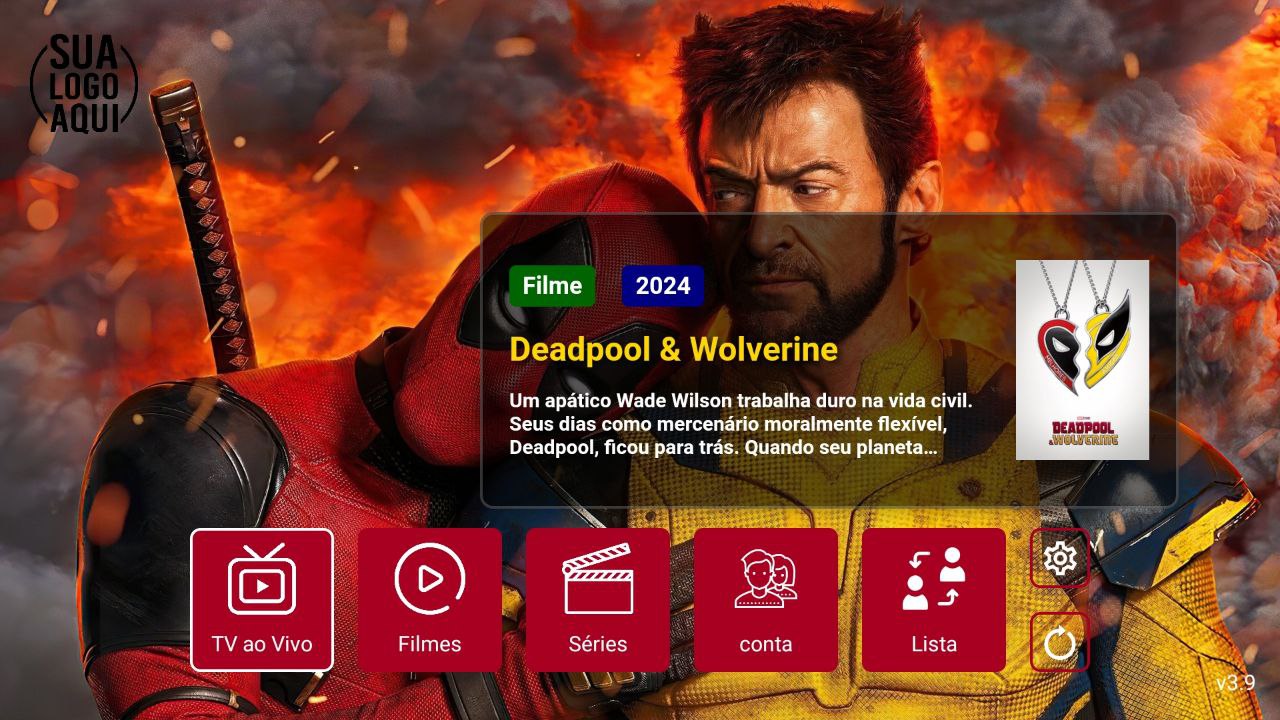
Task: Open the 'Deadpool & Wolverine' title link
Action: point(673,349)
